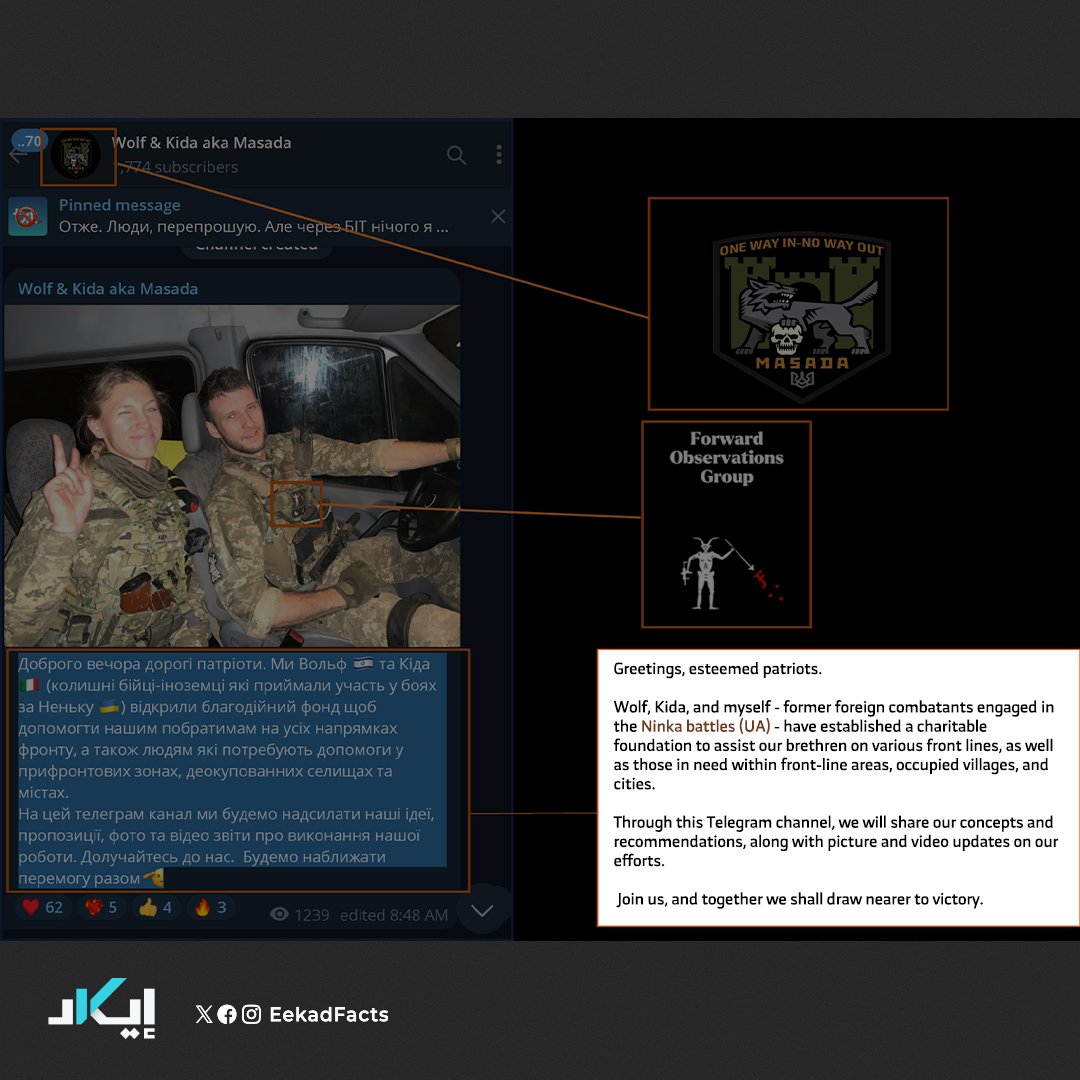Click the Join us translation line
This screenshot has height=1080, width=1080.
(800, 899)
